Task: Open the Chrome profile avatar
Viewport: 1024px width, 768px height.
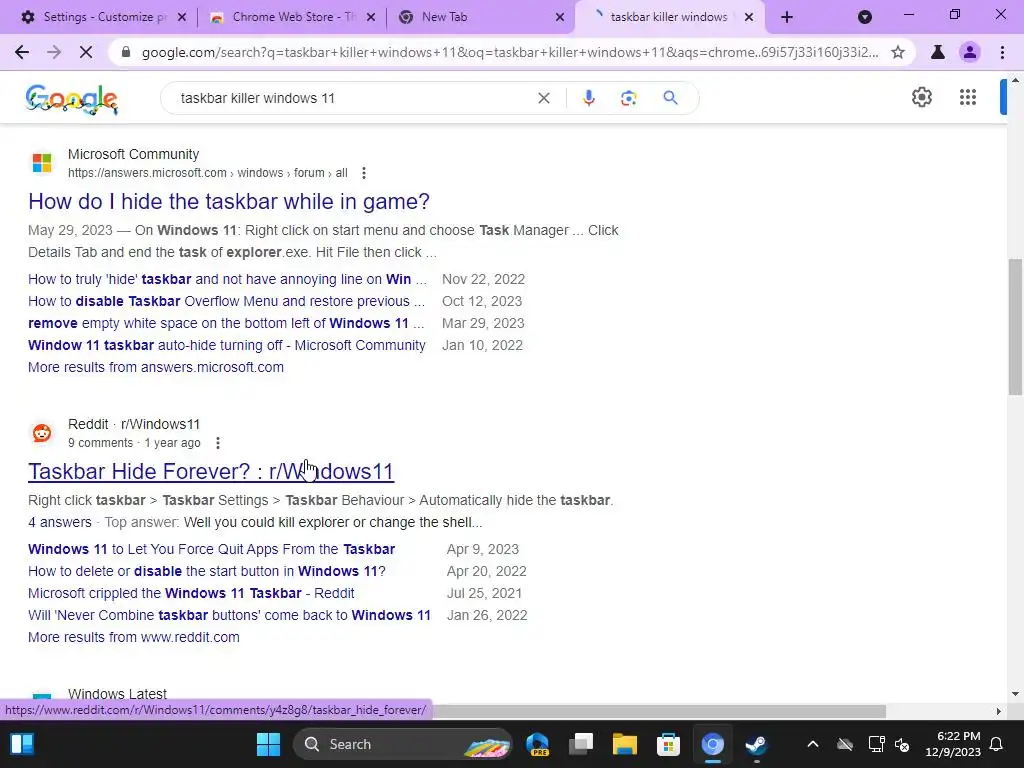Action: coord(970,52)
